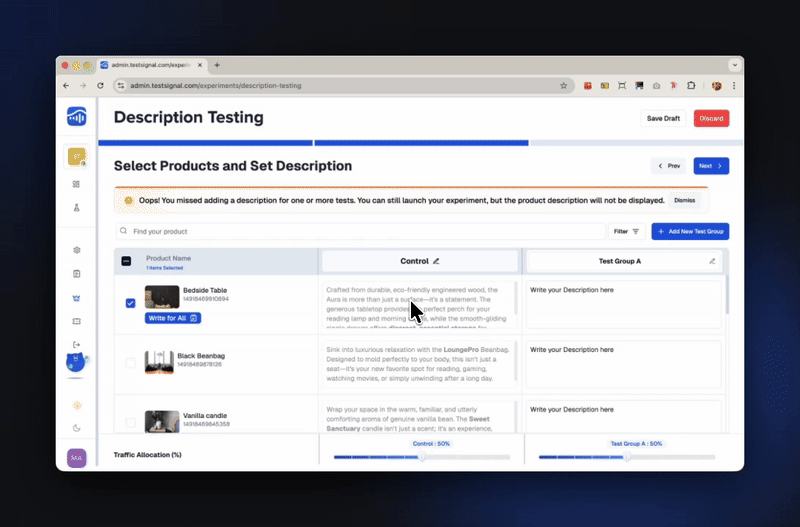Click Vanilla candle Test Group A description field
The height and width of the screenshot is (527, 800).
(x=623, y=417)
